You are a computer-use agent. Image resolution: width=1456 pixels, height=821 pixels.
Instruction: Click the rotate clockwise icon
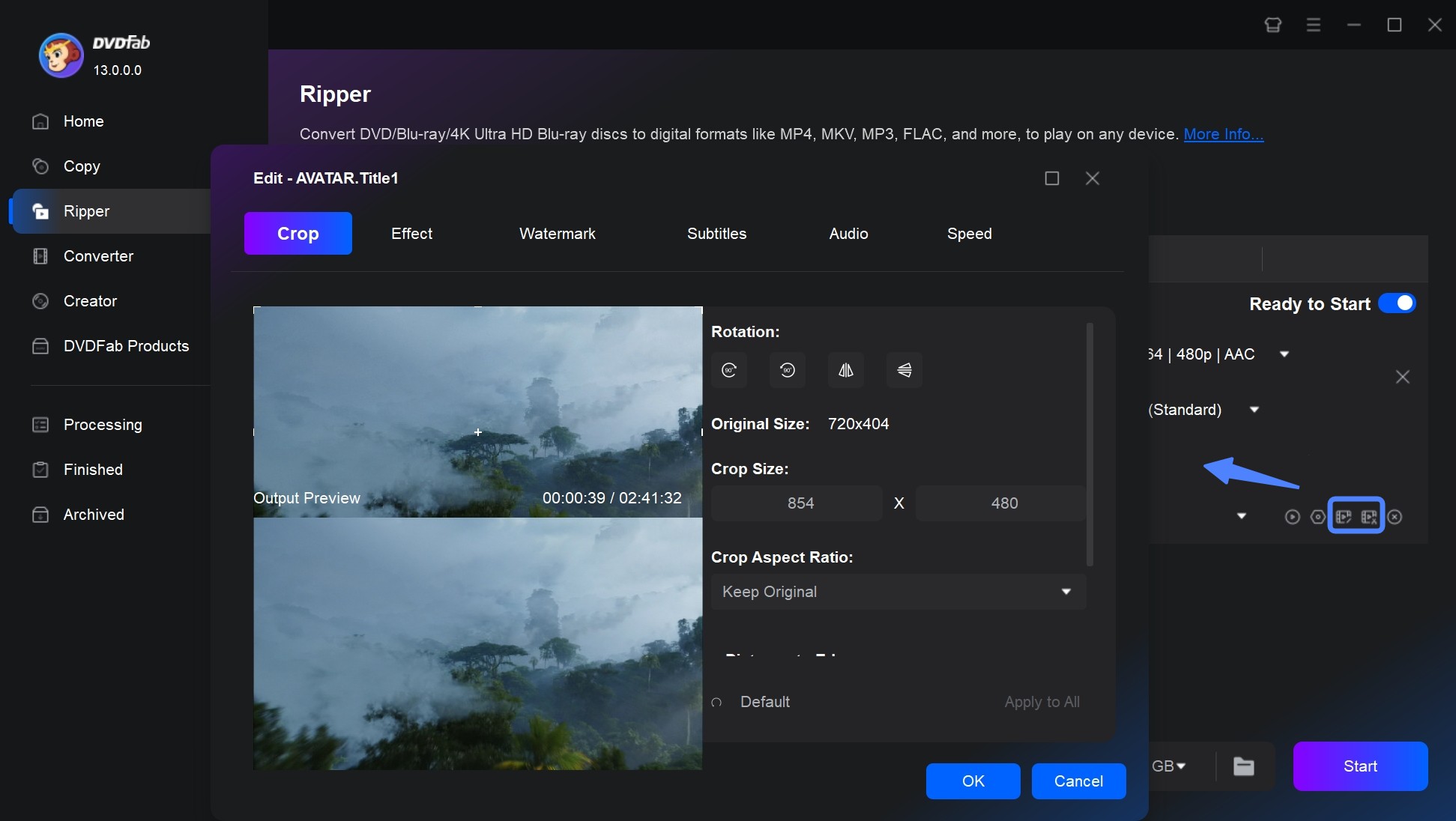[x=729, y=369]
